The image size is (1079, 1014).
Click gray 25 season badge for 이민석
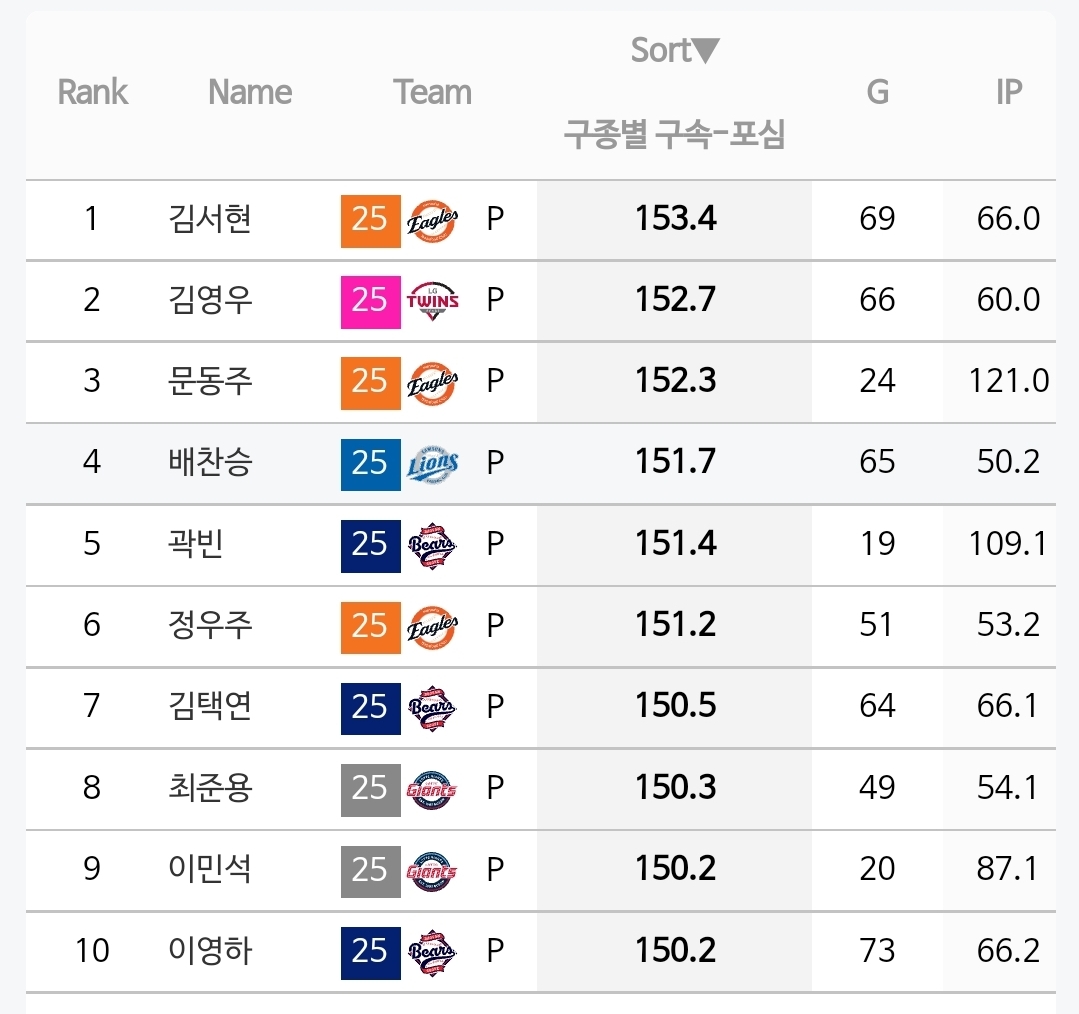coord(370,872)
